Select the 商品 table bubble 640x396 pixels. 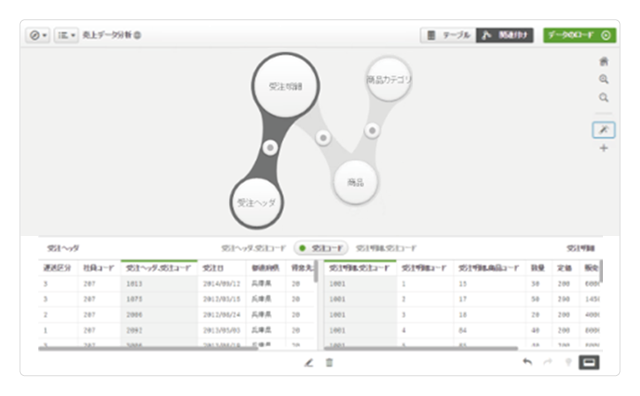tap(356, 182)
